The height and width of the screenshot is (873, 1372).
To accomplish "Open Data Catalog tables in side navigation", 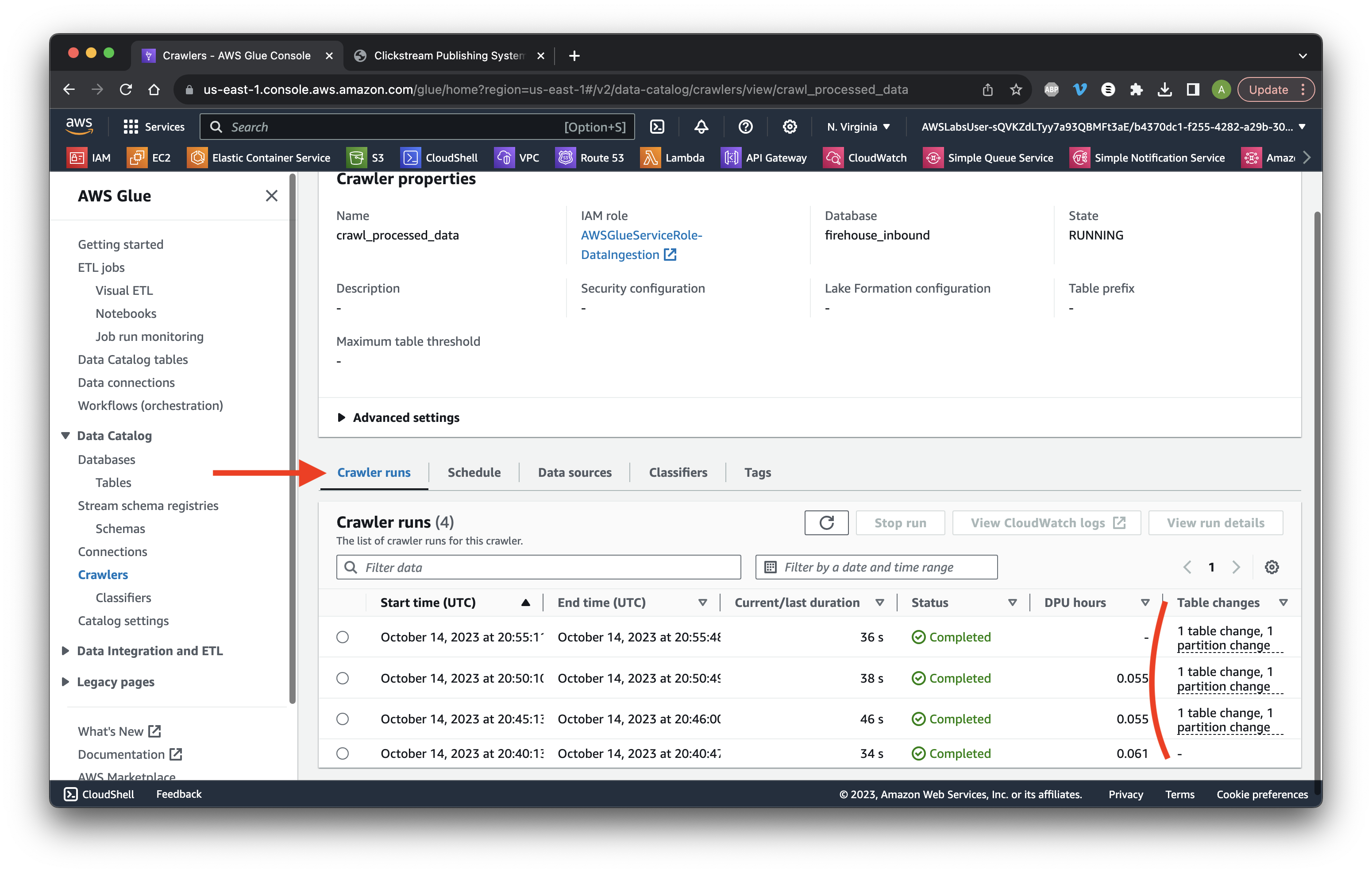I will click(133, 359).
